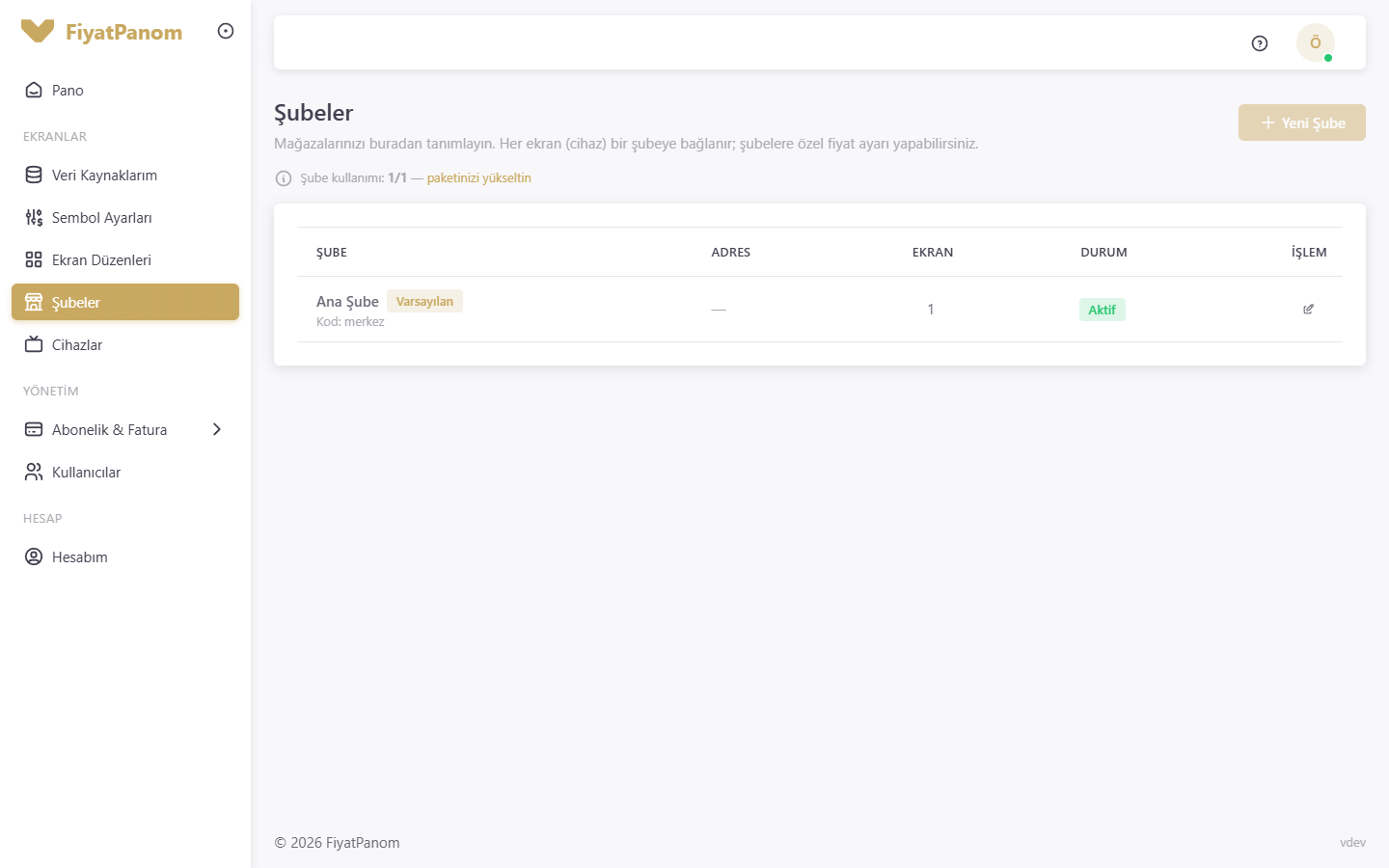This screenshot has height=868, width=1389.
Task: Expand the Abonelik & Fatura chevron
Action: pyautogui.click(x=217, y=429)
